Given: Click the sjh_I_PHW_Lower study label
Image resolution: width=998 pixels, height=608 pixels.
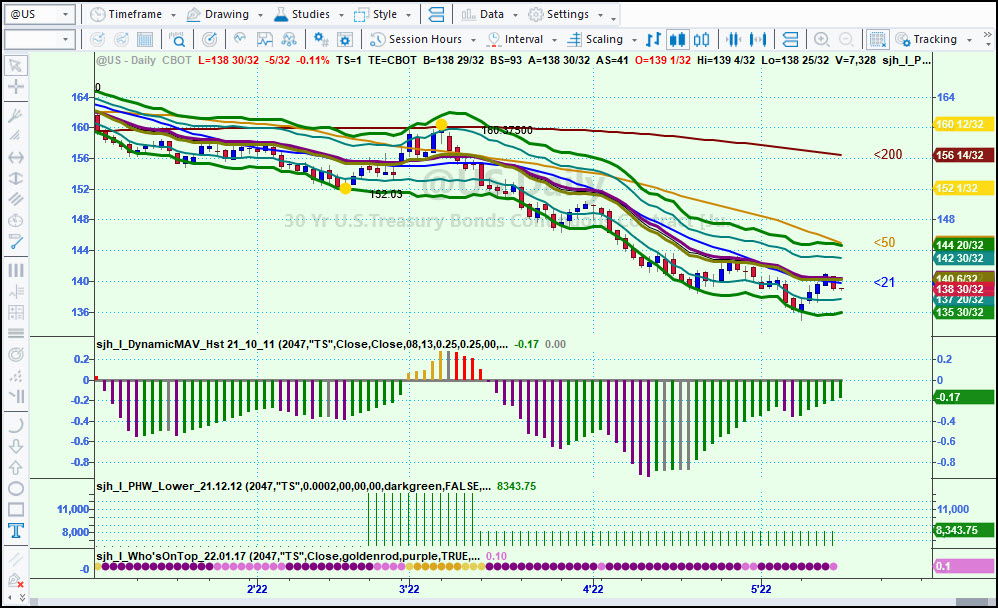Looking at the screenshot, I should click(294, 486).
